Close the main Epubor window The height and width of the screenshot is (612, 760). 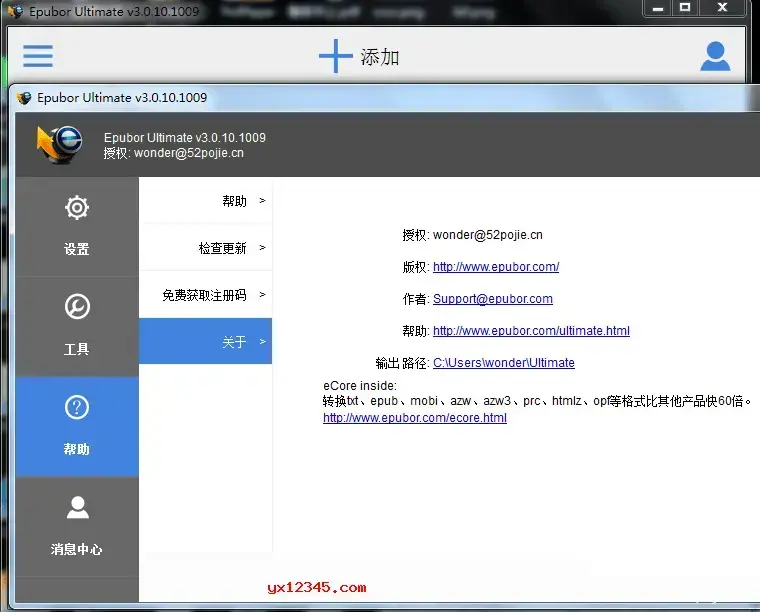pyautogui.click(x=722, y=8)
